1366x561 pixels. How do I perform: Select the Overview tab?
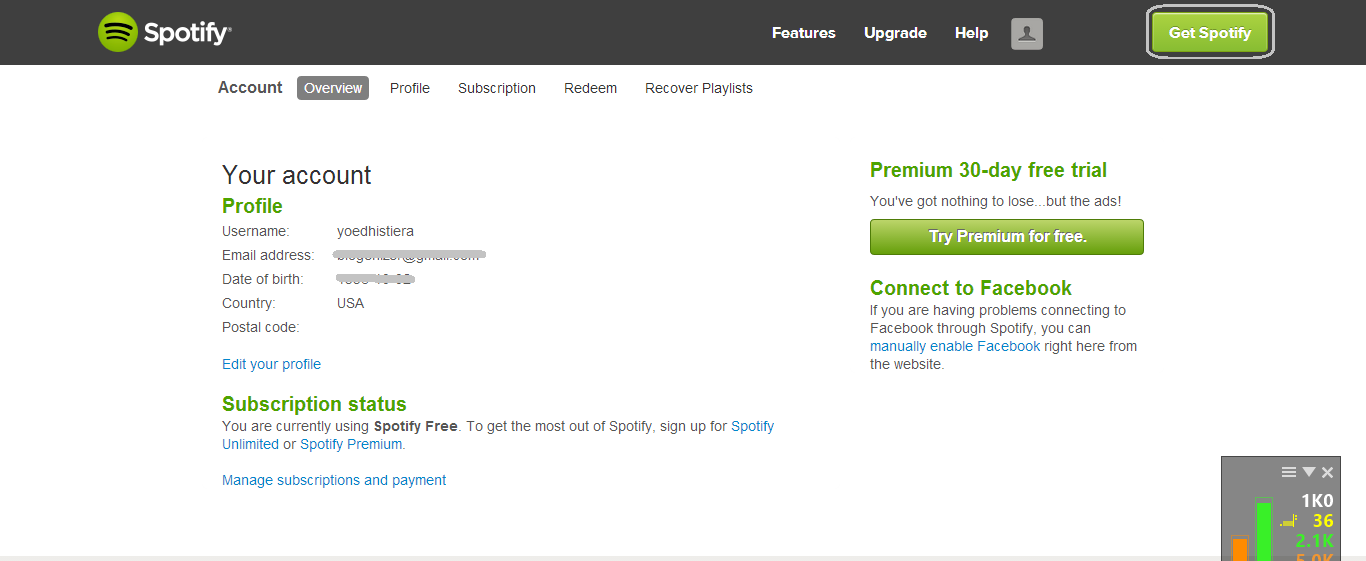coord(333,88)
